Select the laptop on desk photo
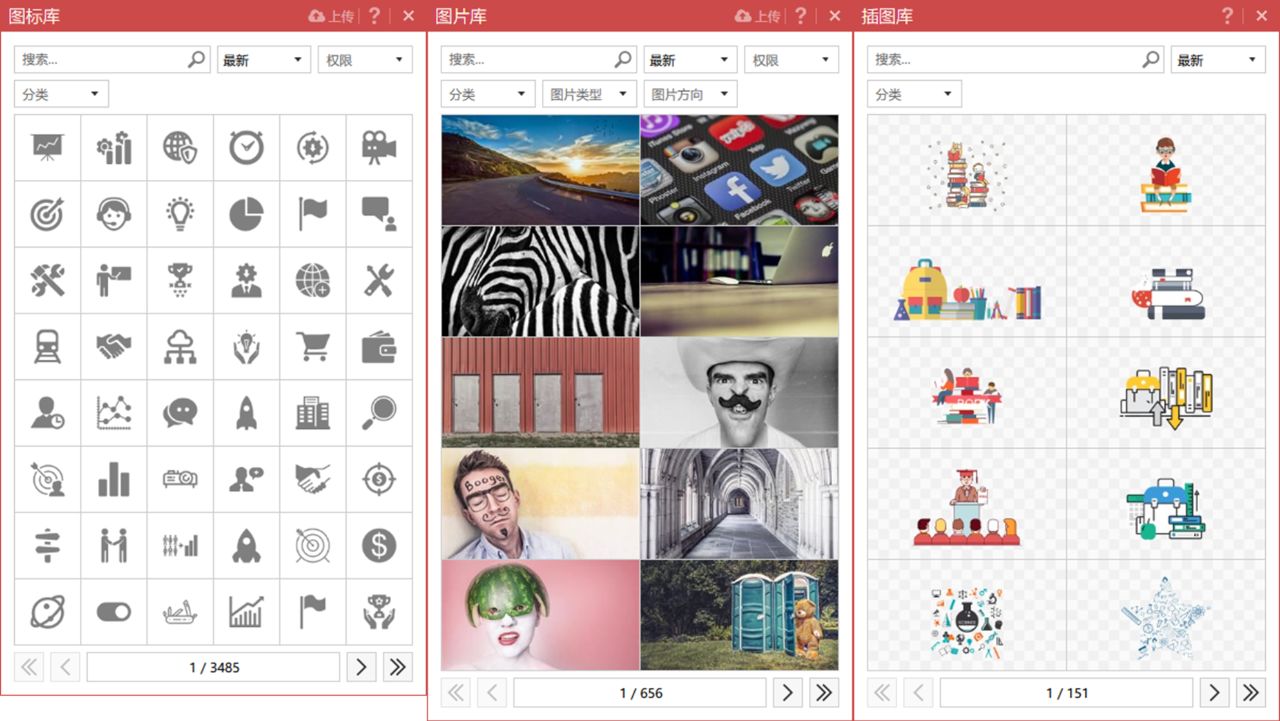1280x721 pixels. (740, 281)
